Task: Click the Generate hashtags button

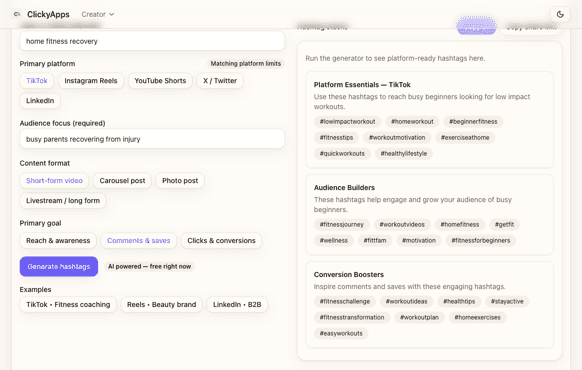Action: pos(59,266)
